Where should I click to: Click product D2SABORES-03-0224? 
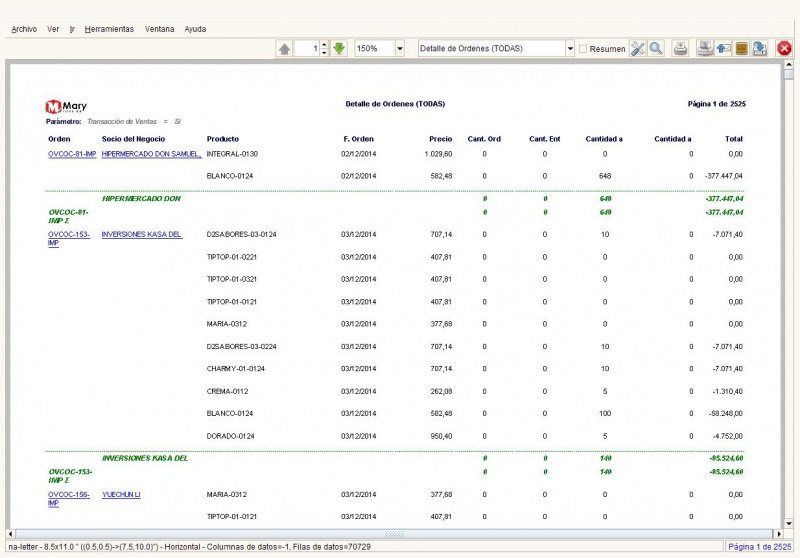[x=241, y=347]
